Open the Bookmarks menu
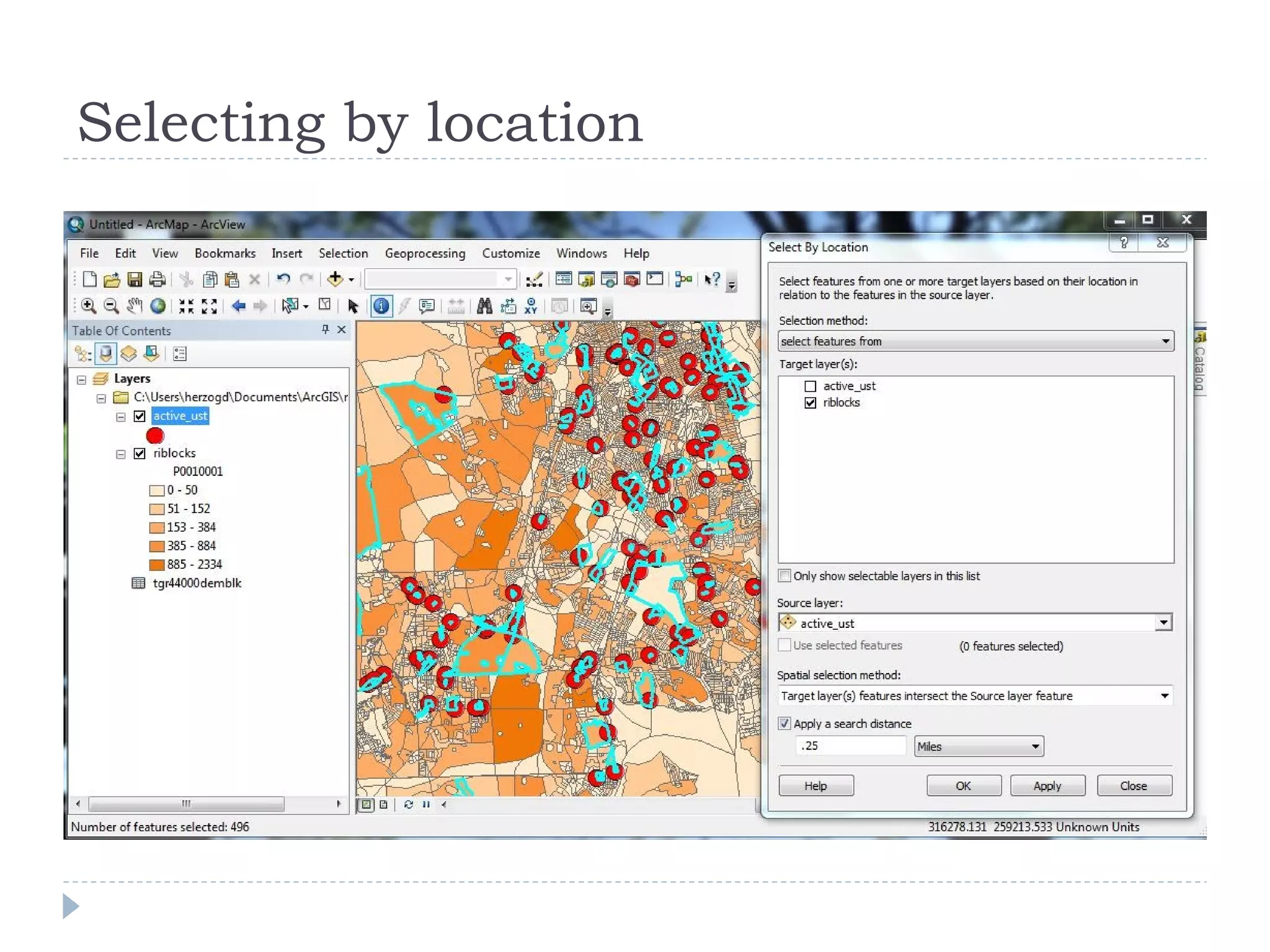This screenshot has width=1270, height=952. click(x=225, y=253)
